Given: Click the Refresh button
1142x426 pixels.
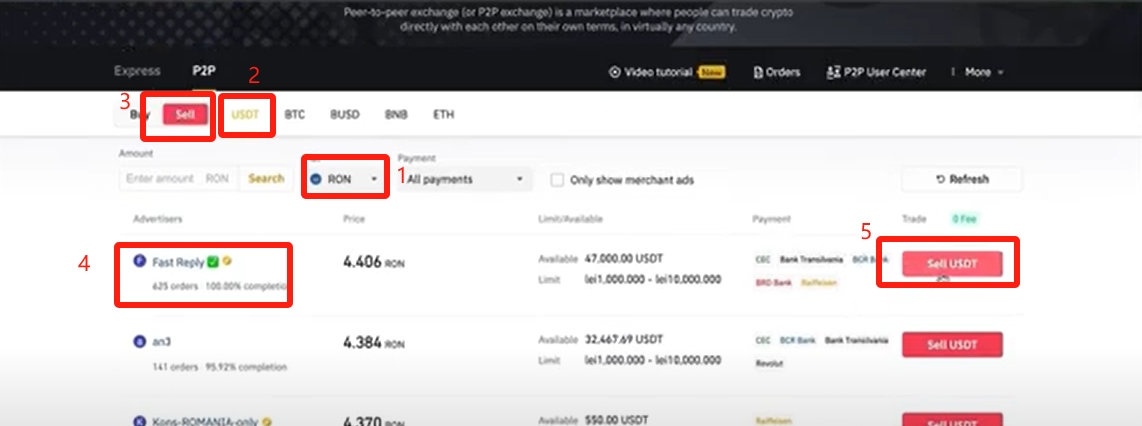Looking at the screenshot, I should point(962,179).
